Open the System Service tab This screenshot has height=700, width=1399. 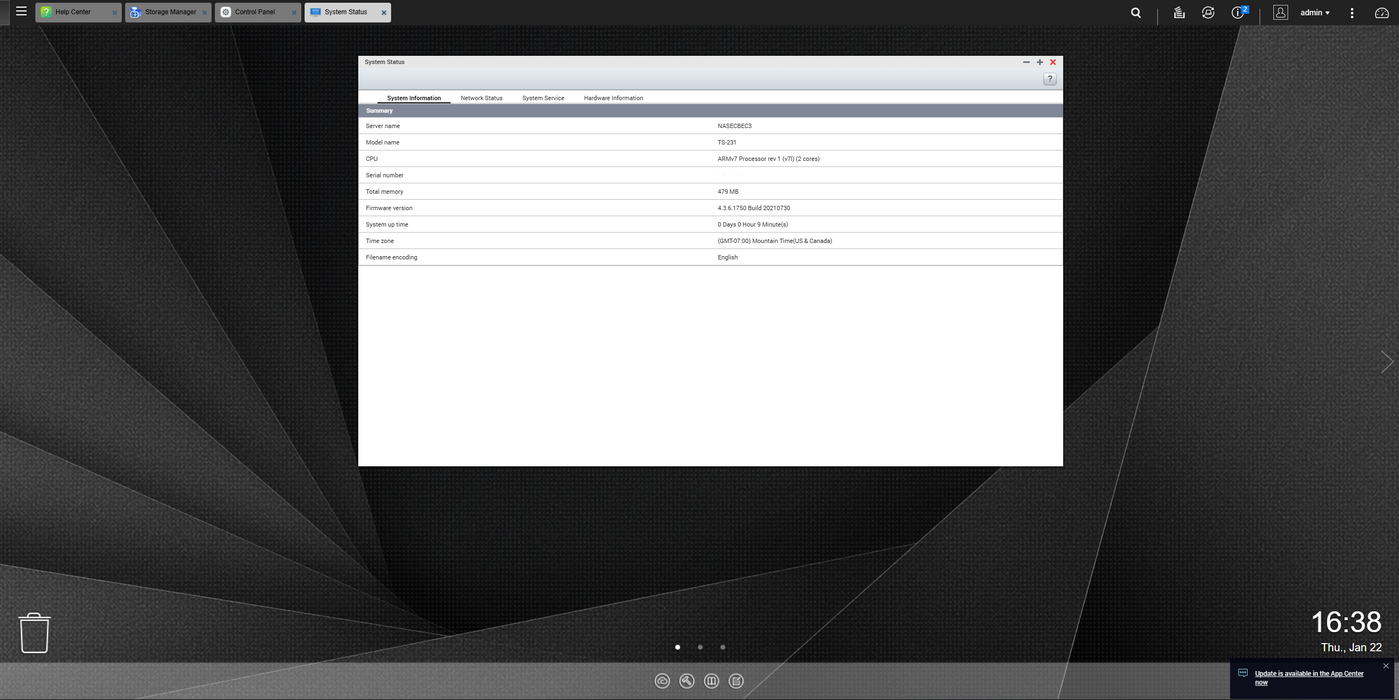tap(543, 98)
